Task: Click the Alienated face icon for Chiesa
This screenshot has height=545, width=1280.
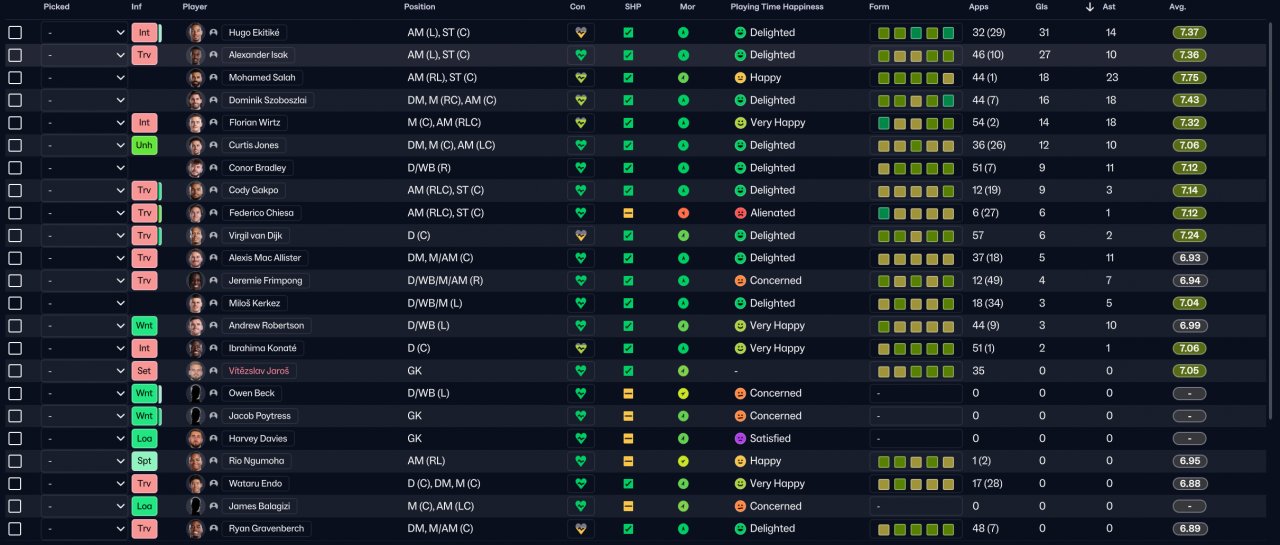Action: pos(740,213)
